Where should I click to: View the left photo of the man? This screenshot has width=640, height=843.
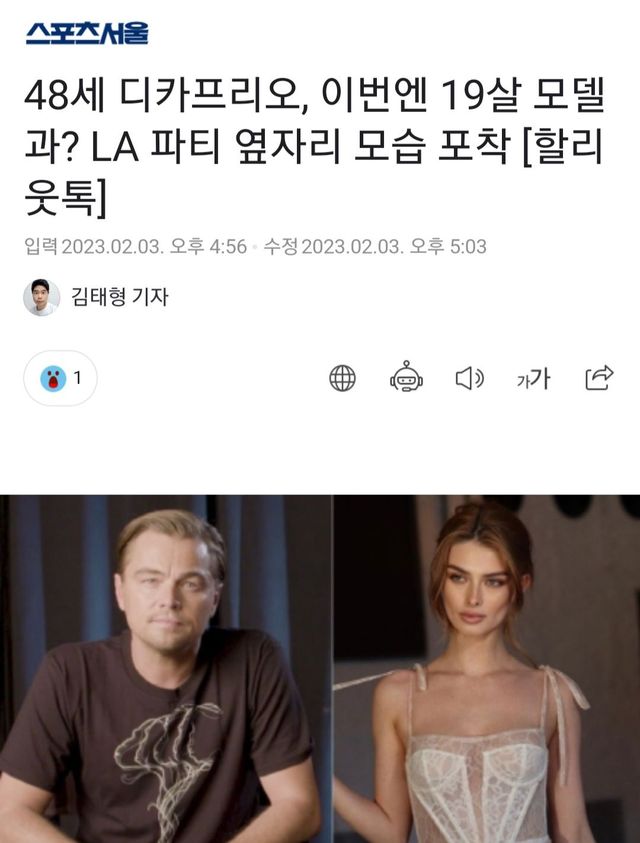point(166,669)
